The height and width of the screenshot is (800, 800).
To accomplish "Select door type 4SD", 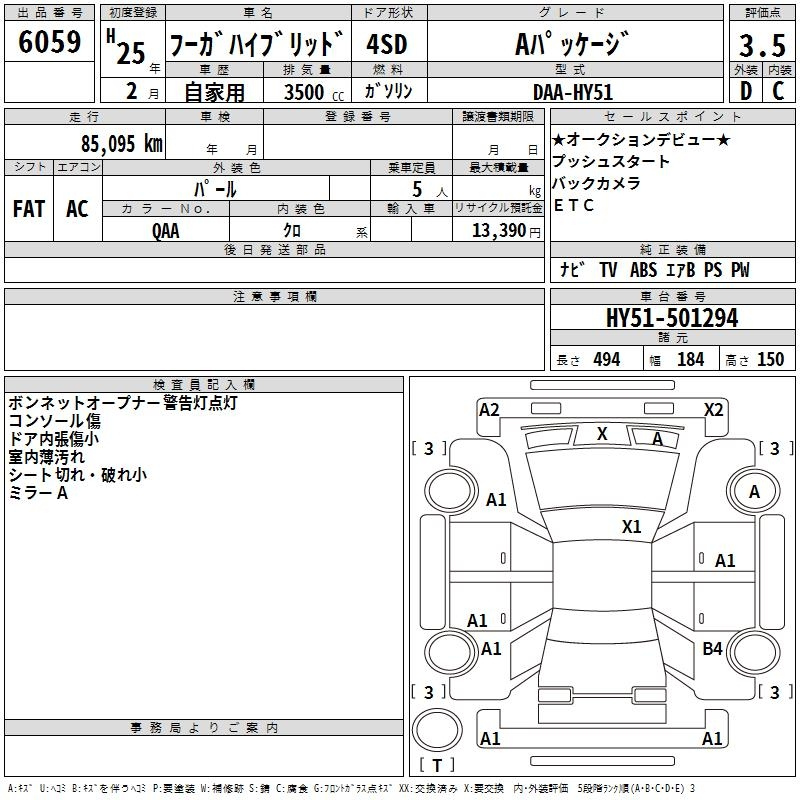I will (x=387, y=44).
